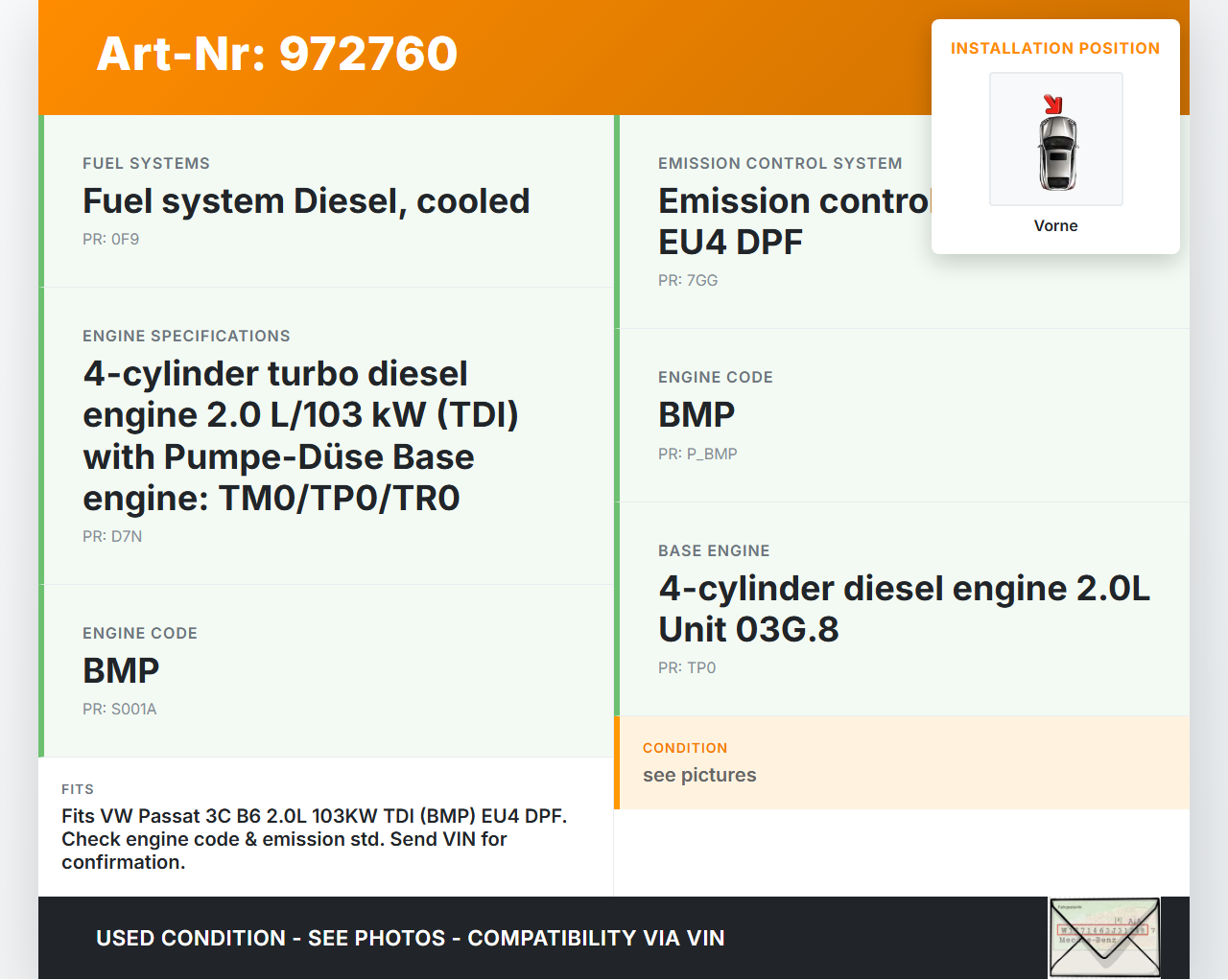Click the BMP engine code with PR: S001A

coord(121,671)
